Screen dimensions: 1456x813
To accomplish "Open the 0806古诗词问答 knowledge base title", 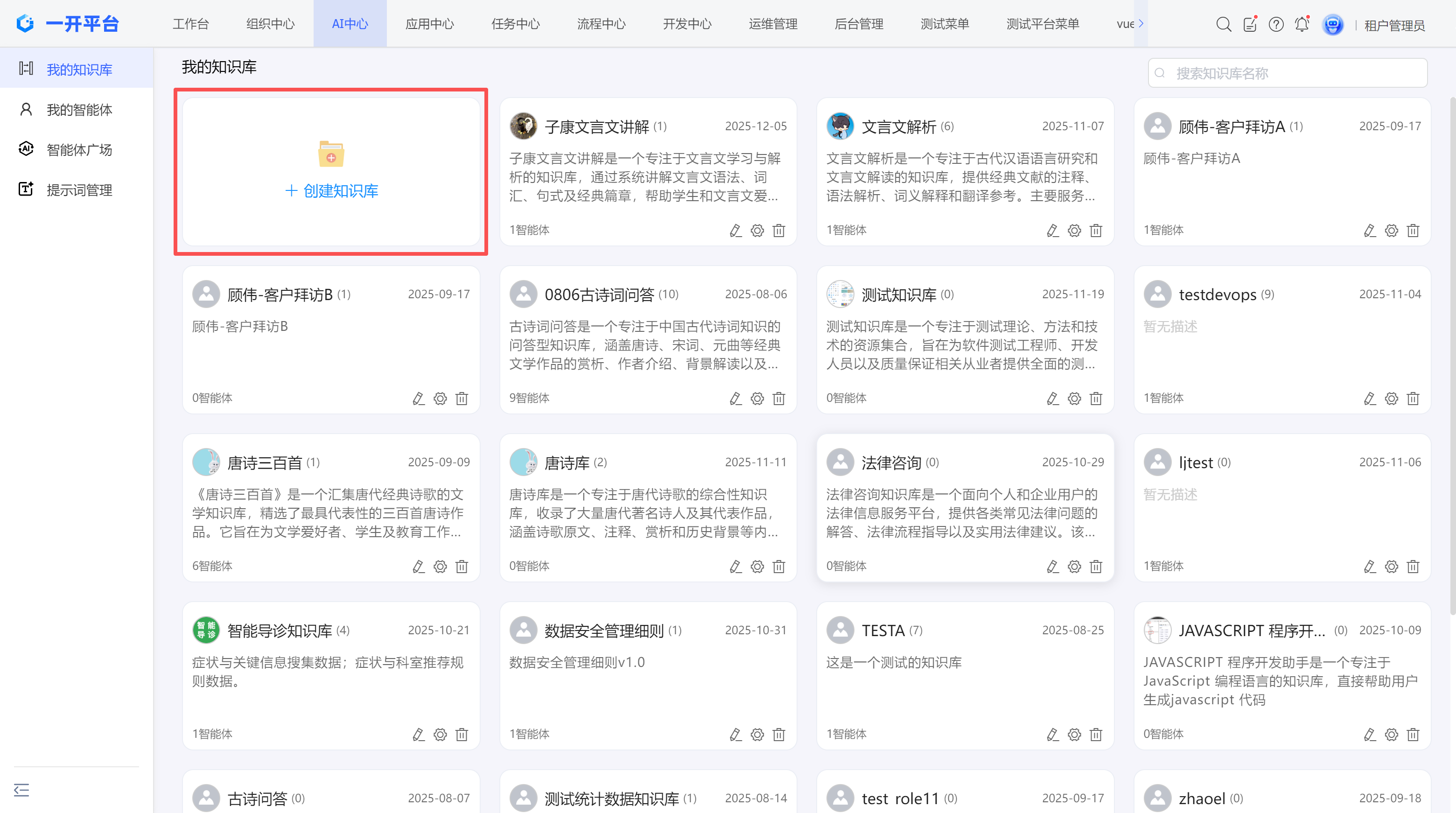I will [599, 294].
